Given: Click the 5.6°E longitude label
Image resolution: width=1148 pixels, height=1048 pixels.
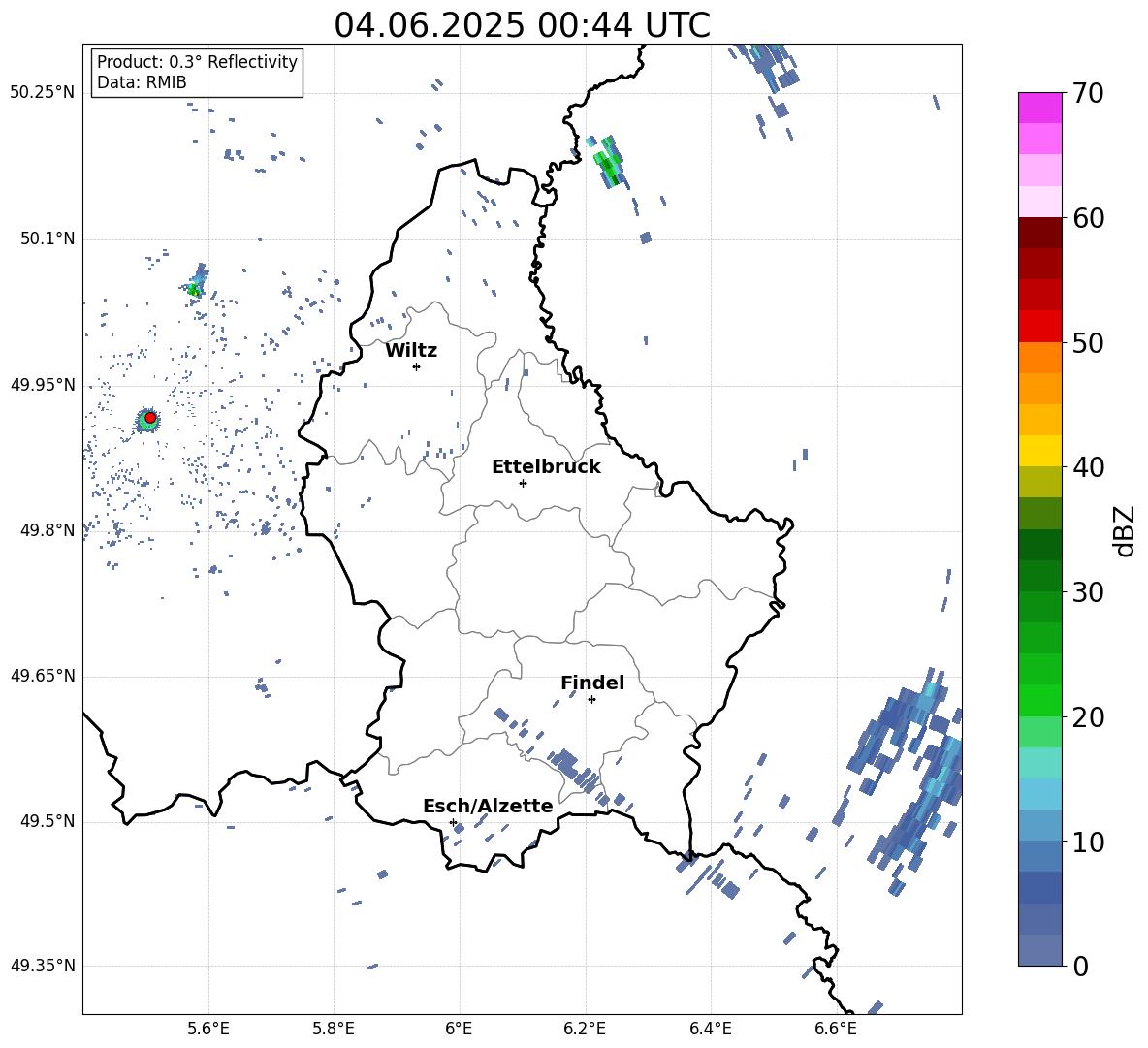Looking at the screenshot, I should tap(208, 1029).
